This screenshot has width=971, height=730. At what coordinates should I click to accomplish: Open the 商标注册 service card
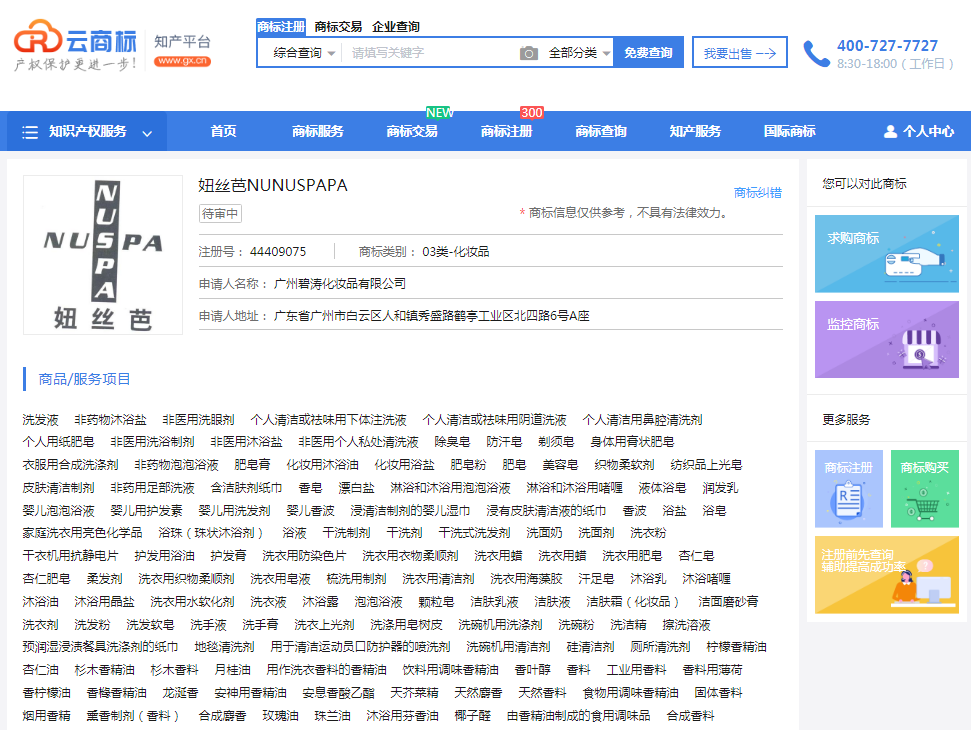848,489
